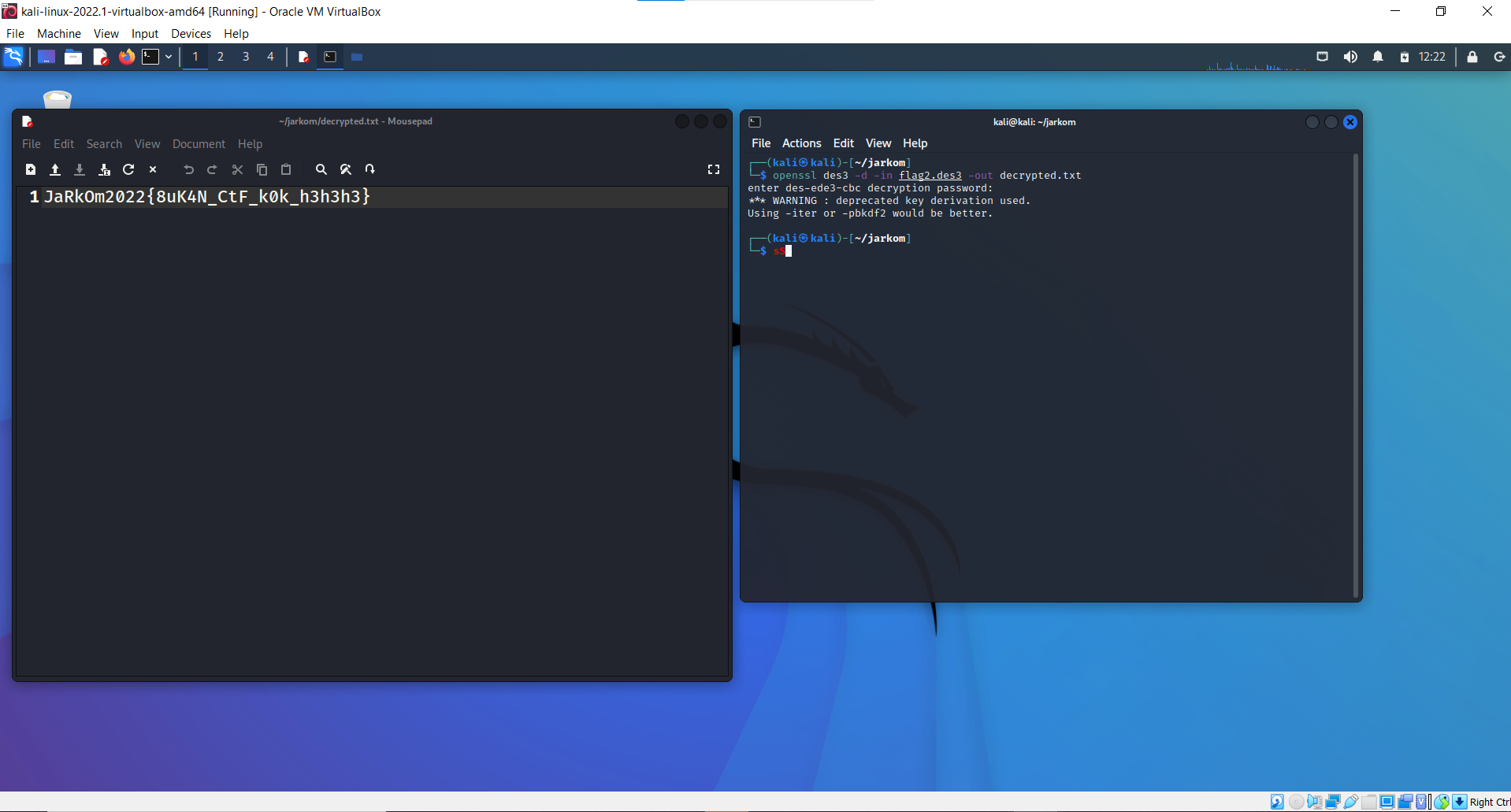The image size is (1511, 812).
Task: Expand the terminal launcher dropdown arrow
Action: click(x=169, y=57)
